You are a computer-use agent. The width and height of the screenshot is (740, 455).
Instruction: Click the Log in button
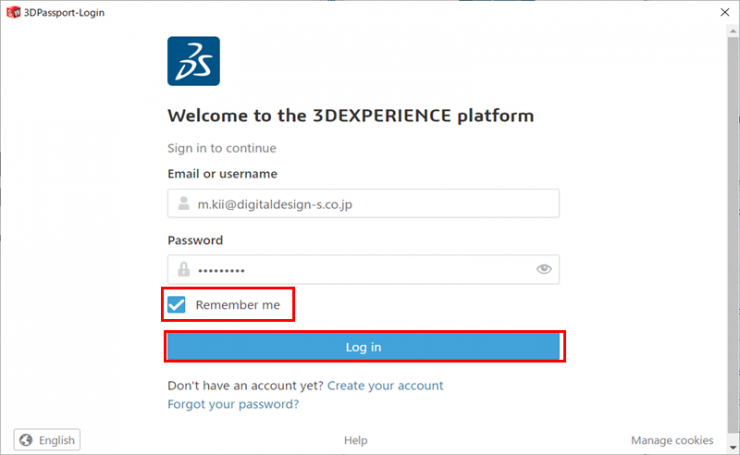[x=365, y=347]
